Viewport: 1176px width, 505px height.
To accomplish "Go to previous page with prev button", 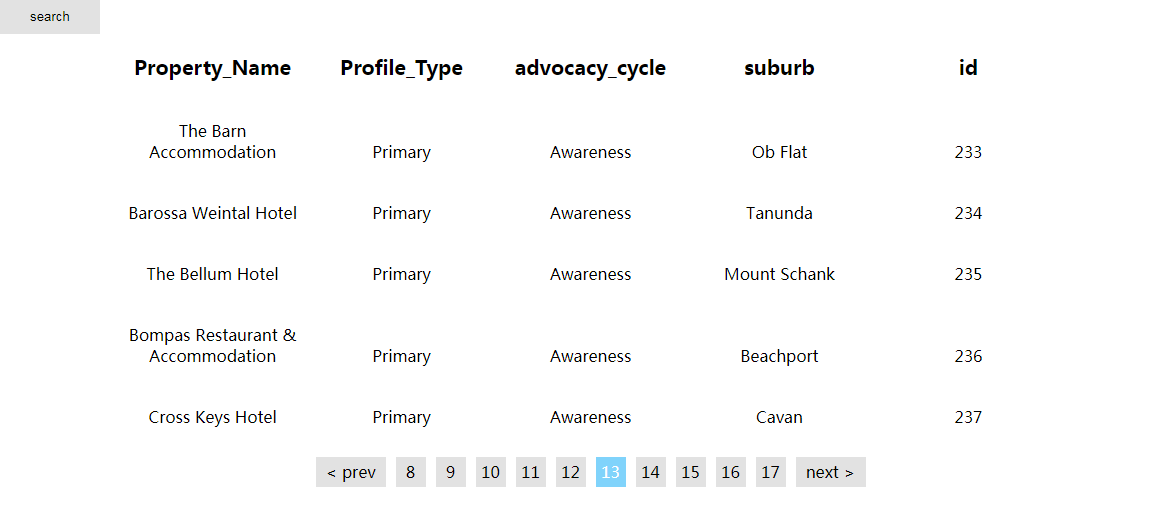I will pos(351,472).
